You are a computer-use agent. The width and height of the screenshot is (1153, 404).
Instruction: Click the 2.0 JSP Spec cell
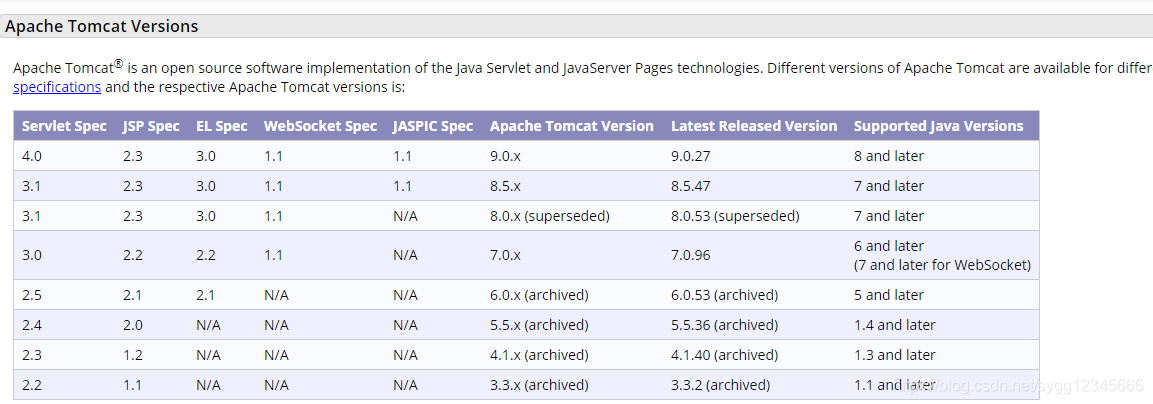coord(132,325)
